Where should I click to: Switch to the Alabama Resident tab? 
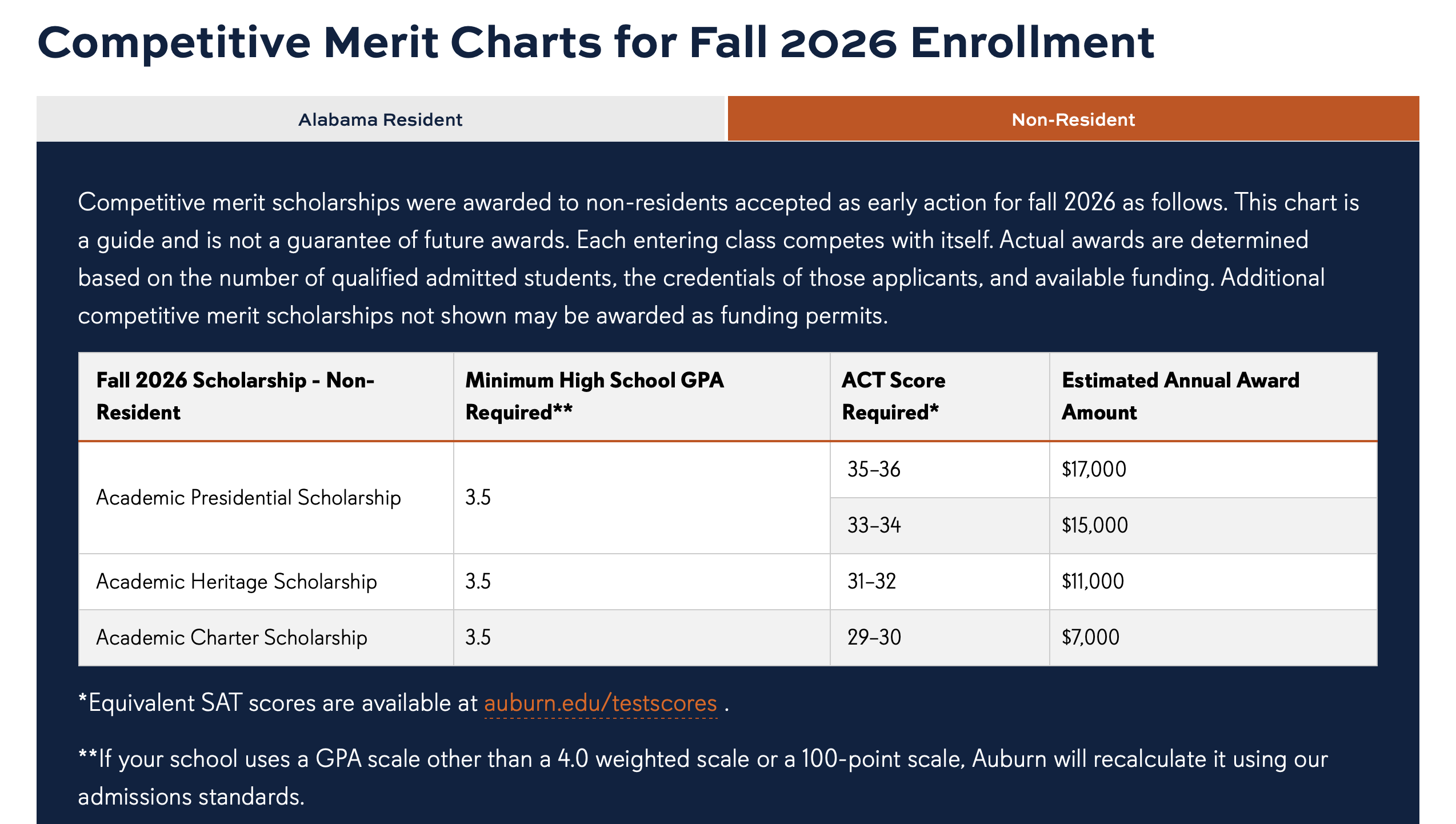coord(381,119)
